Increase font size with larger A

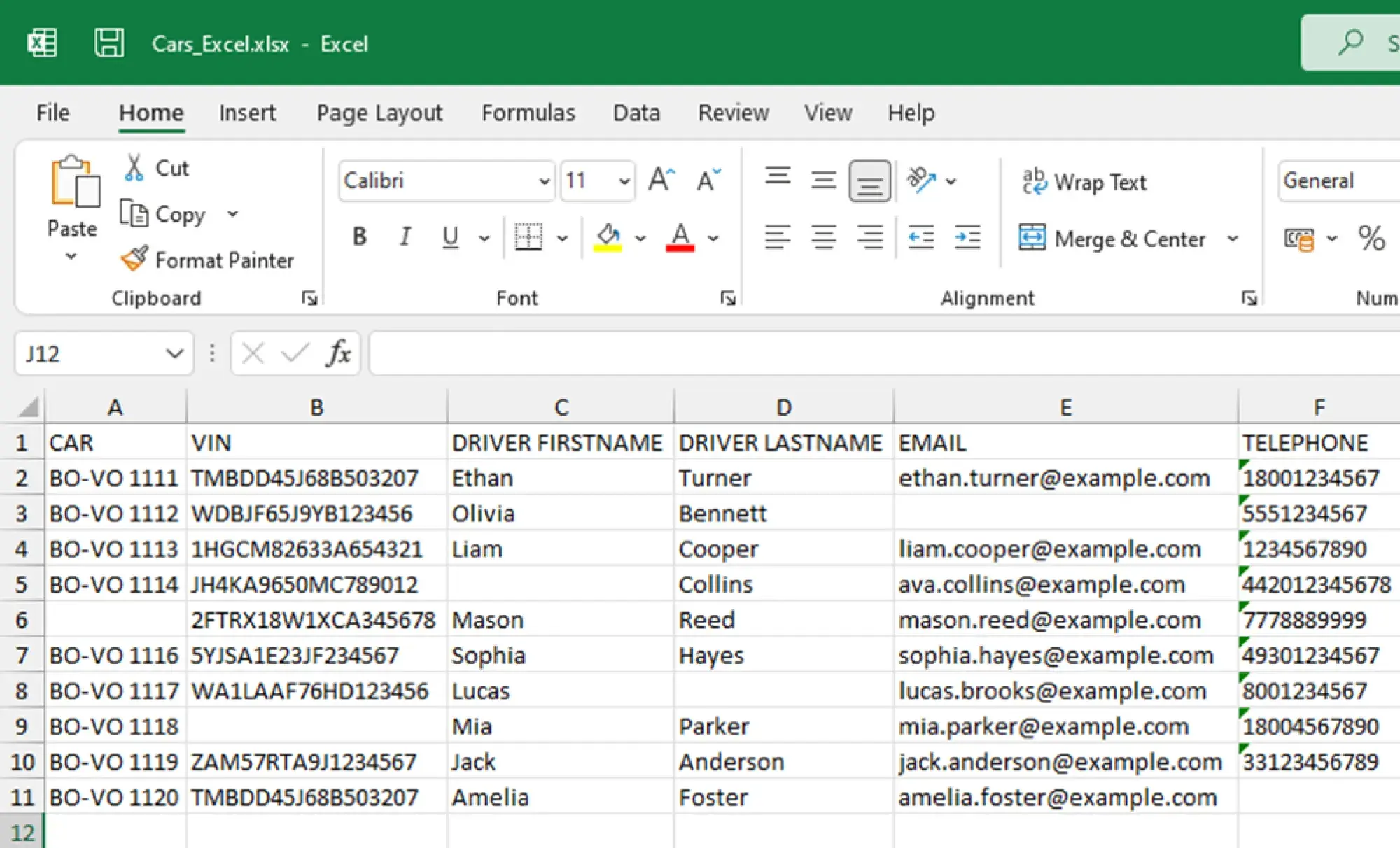[661, 181]
